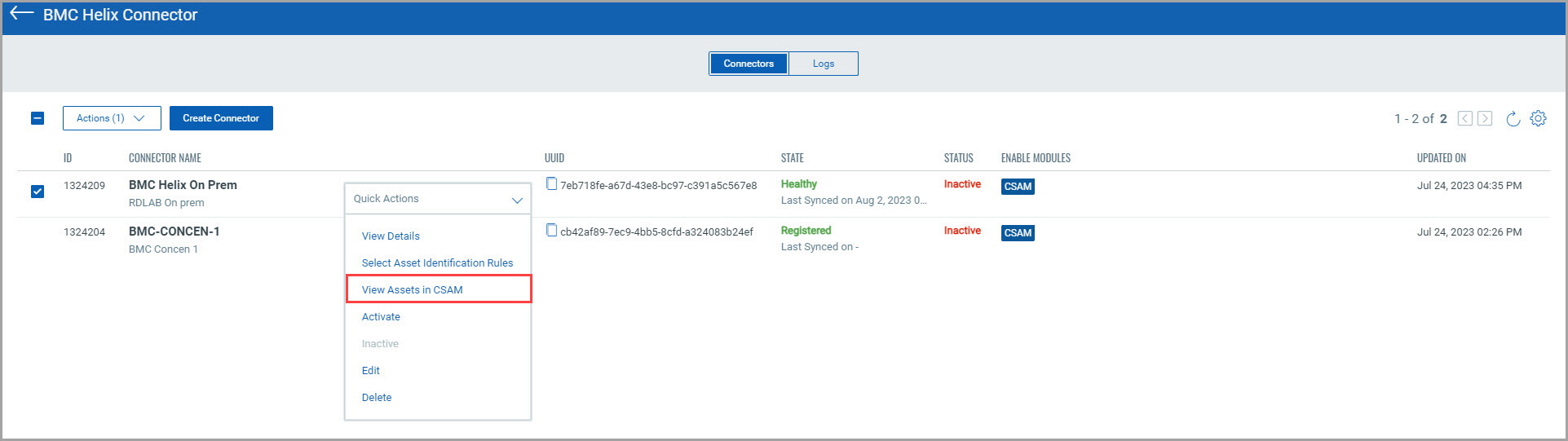
Task: Click Inactive status of BMC-CONCEN-1
Action: pos(962,231)
